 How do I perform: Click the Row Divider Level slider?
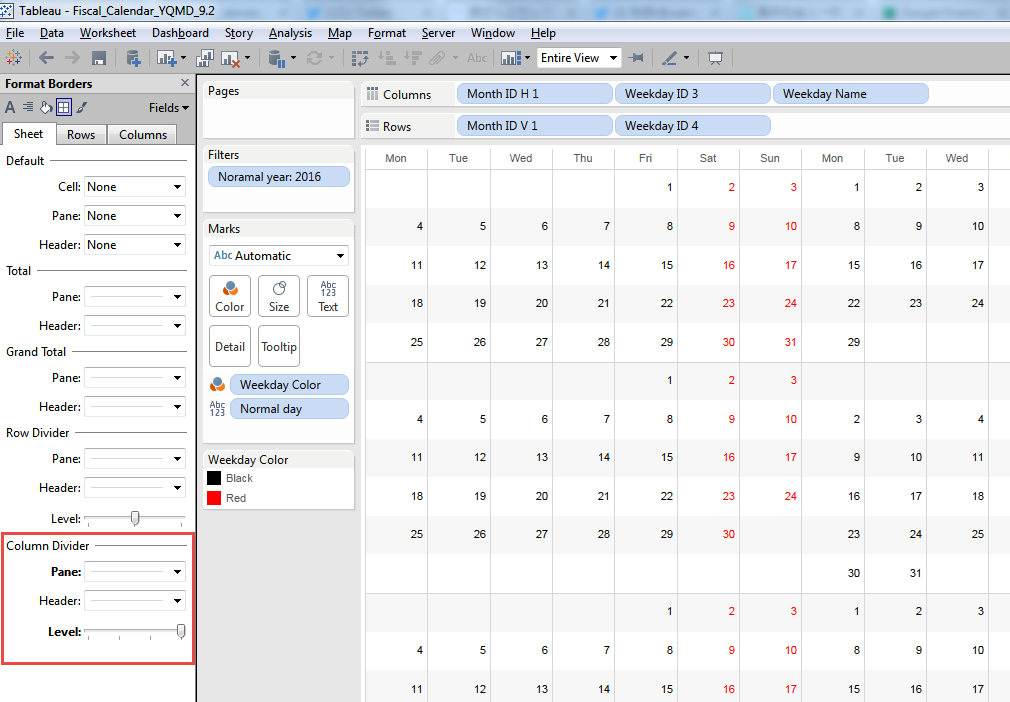[135, 518]
